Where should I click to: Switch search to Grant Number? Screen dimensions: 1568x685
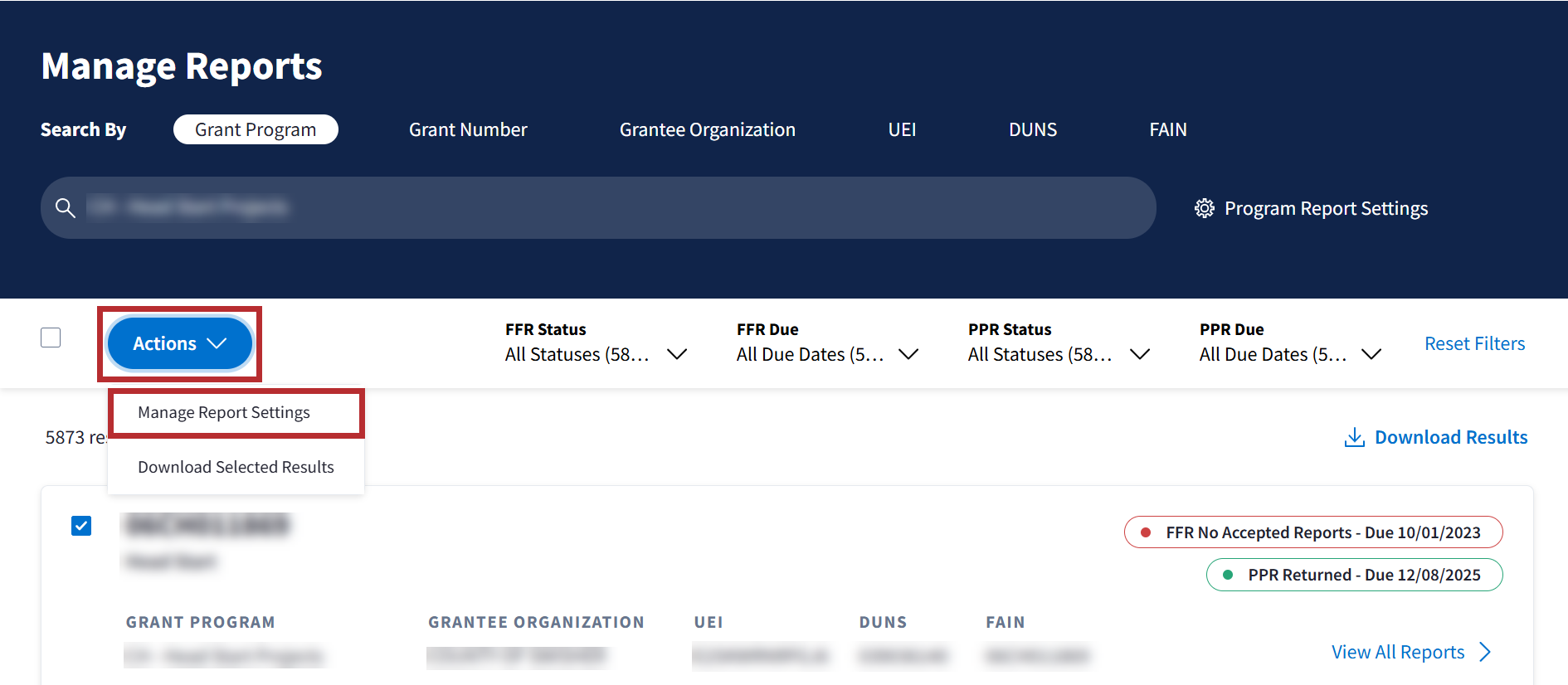coord(468,130)
